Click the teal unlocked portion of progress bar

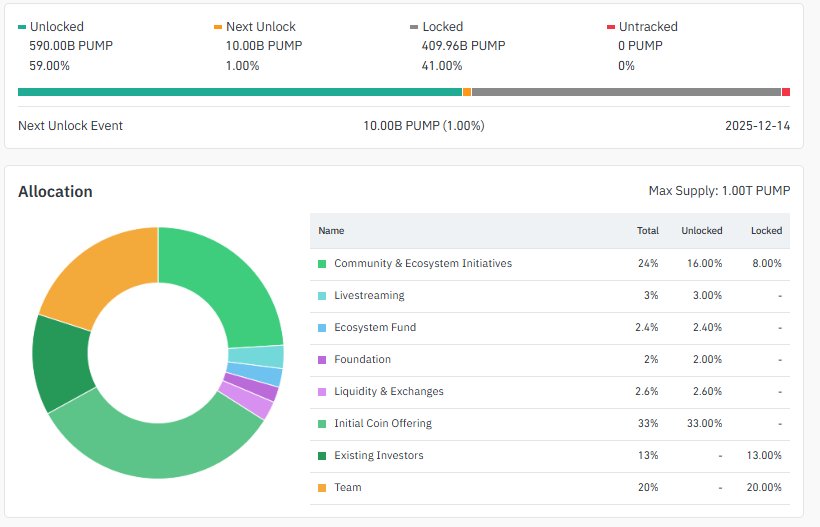tap(240, 92)
